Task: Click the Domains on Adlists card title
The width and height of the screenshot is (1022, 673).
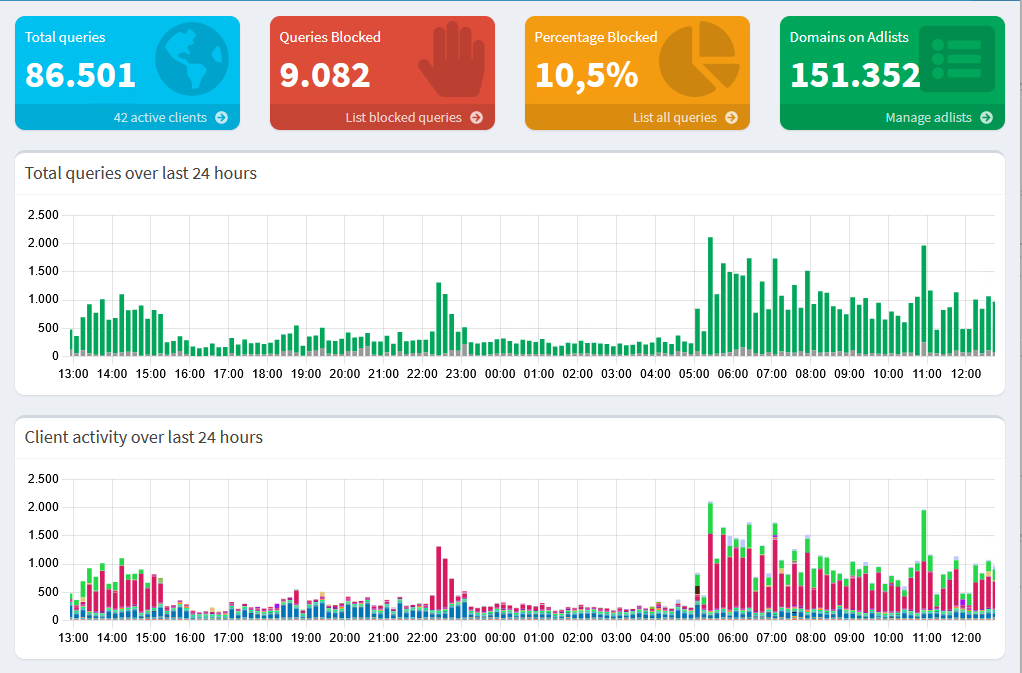Action: point(849,37)
